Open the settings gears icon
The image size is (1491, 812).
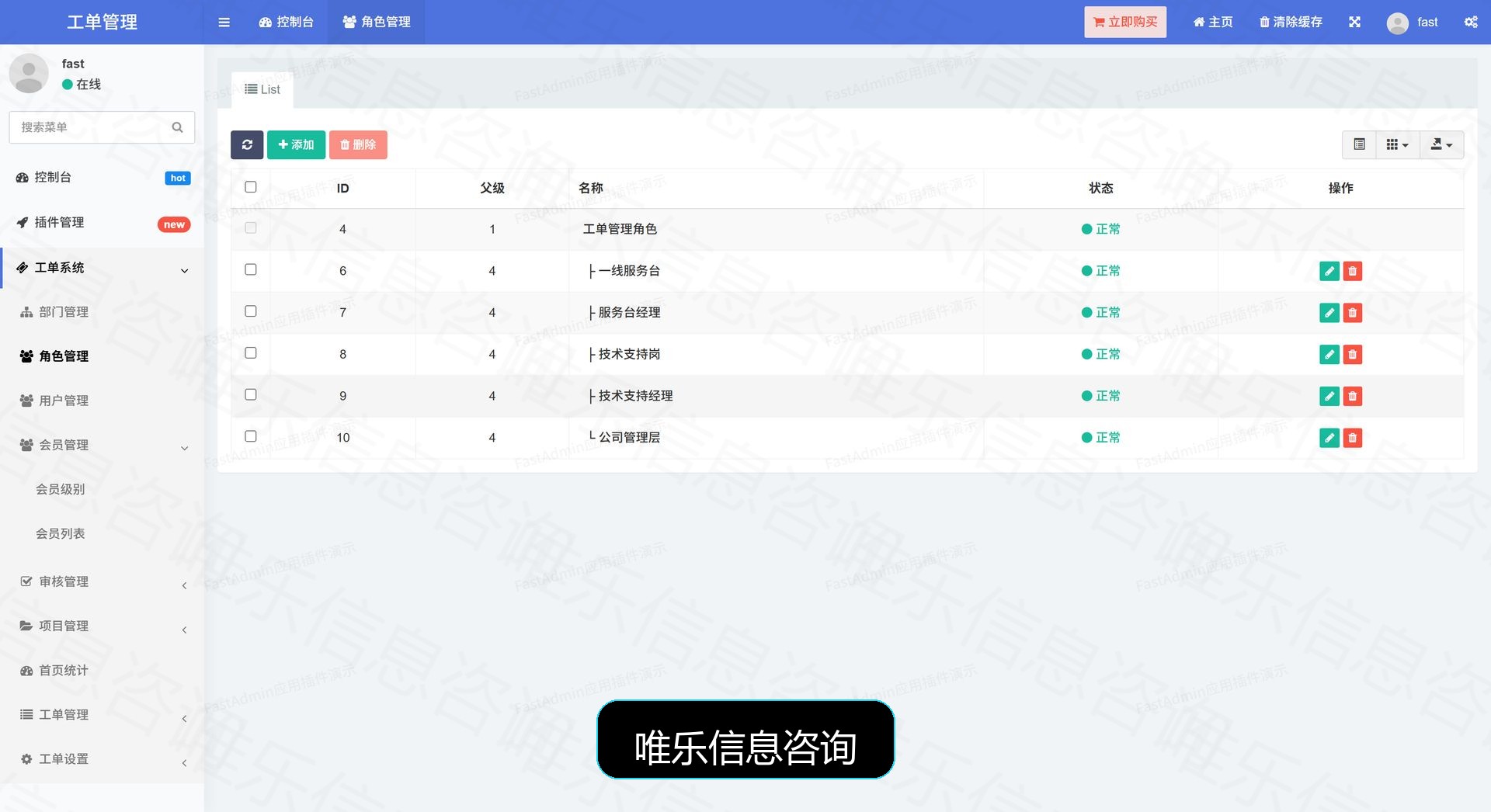click(1471, 23)
